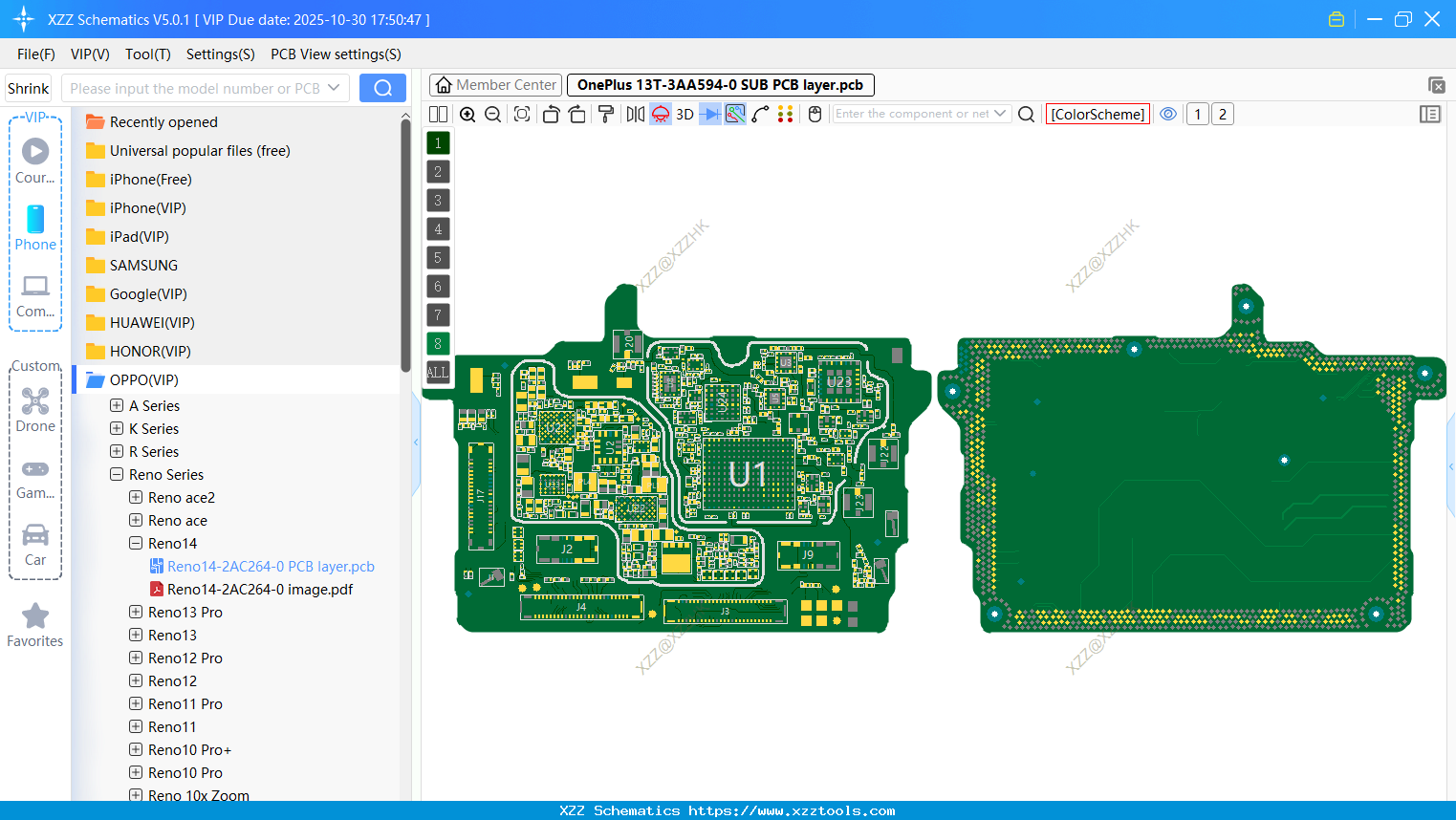Click the view button labeled 2
The width and height of the screenshot is (1456, 820).
(1222, 115)
